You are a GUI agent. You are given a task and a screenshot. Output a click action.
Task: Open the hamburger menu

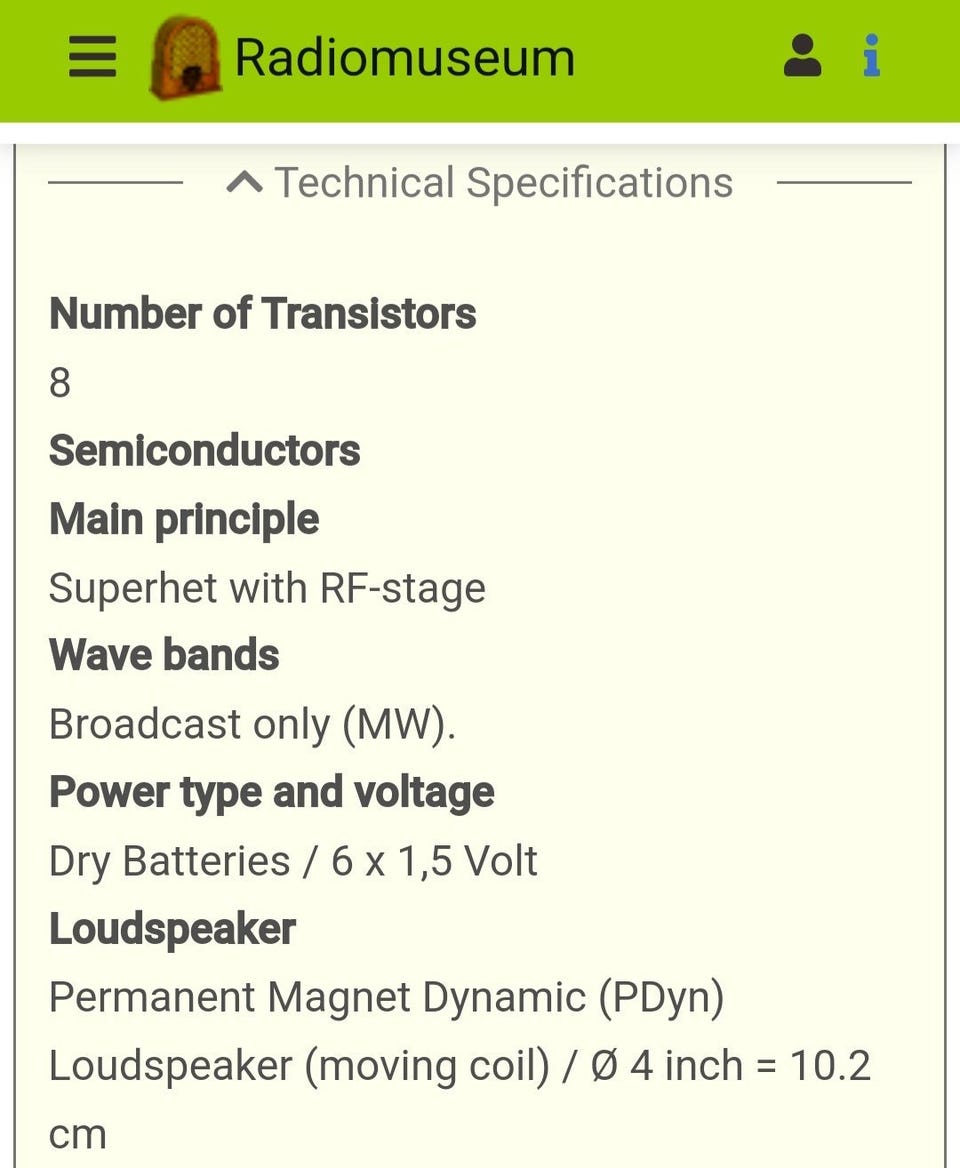point(92,56)
